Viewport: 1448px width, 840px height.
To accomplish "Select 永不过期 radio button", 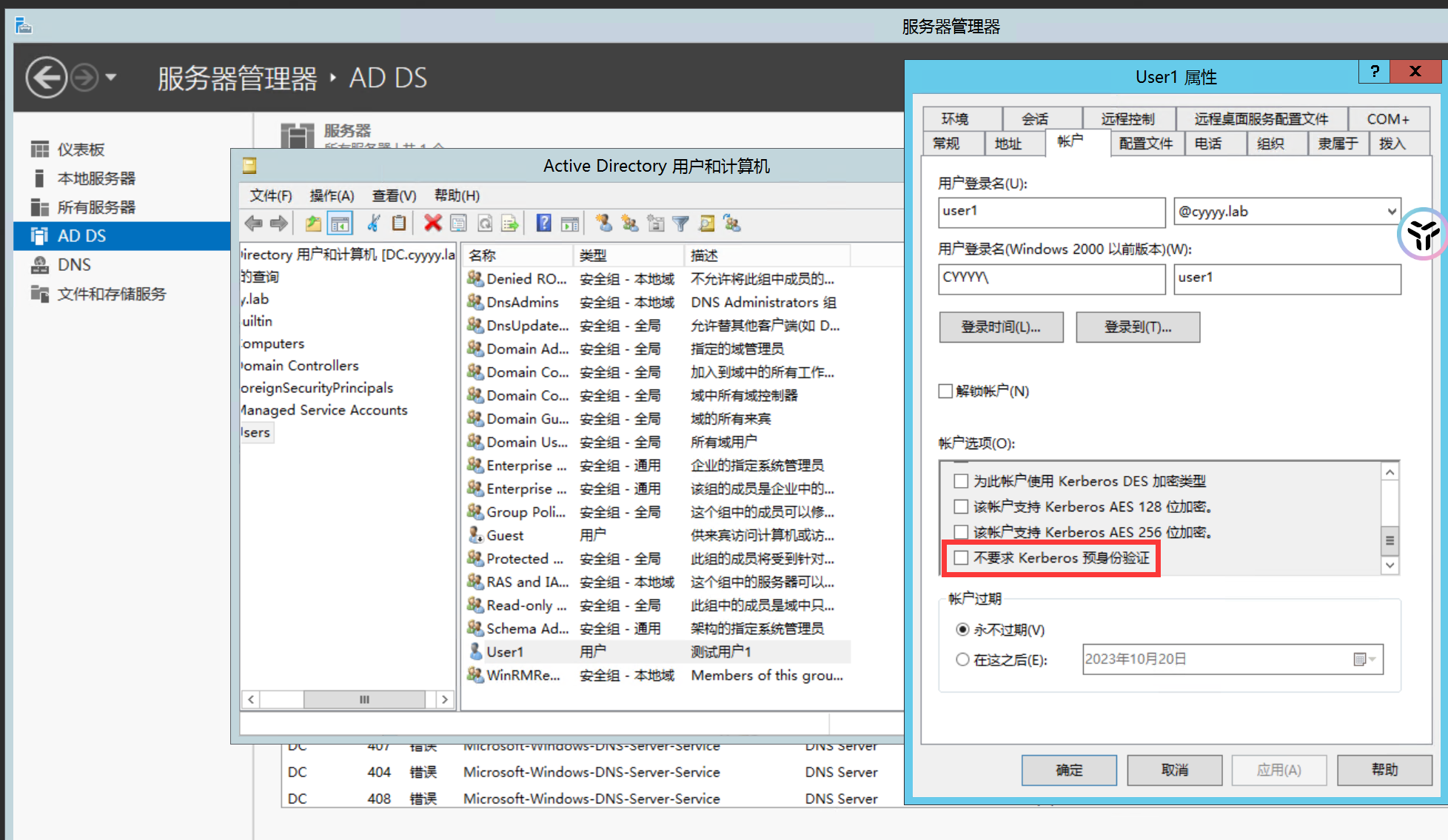I will click(962, 630).
